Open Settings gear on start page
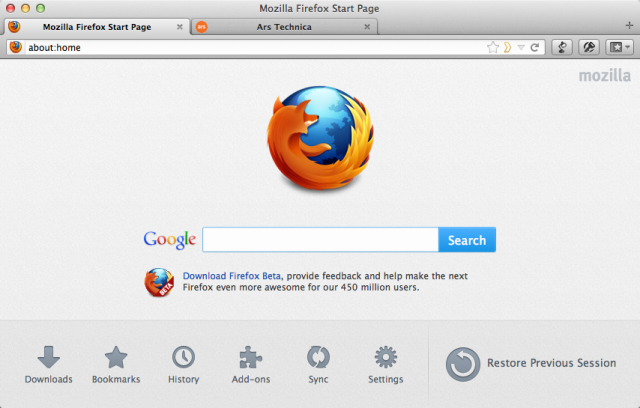640x408 pixels. click(386, 365)
